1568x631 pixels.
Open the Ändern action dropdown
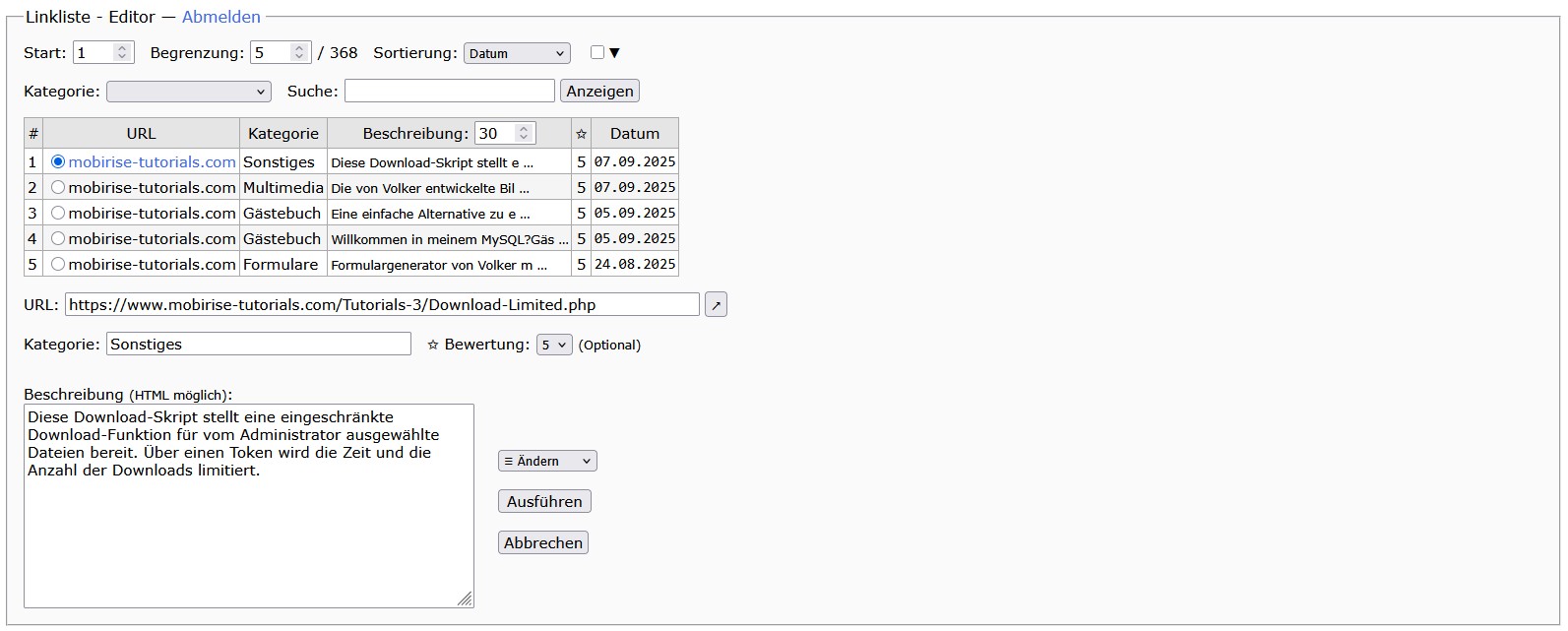[547, 461]
